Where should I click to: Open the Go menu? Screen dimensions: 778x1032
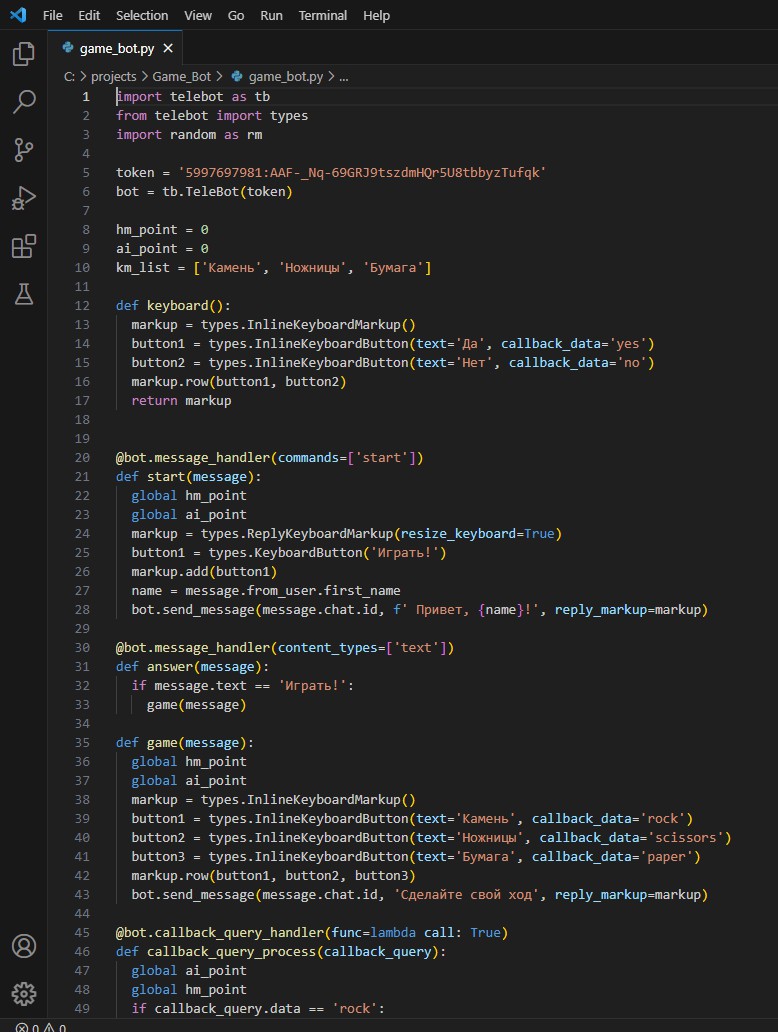point(236,15)
